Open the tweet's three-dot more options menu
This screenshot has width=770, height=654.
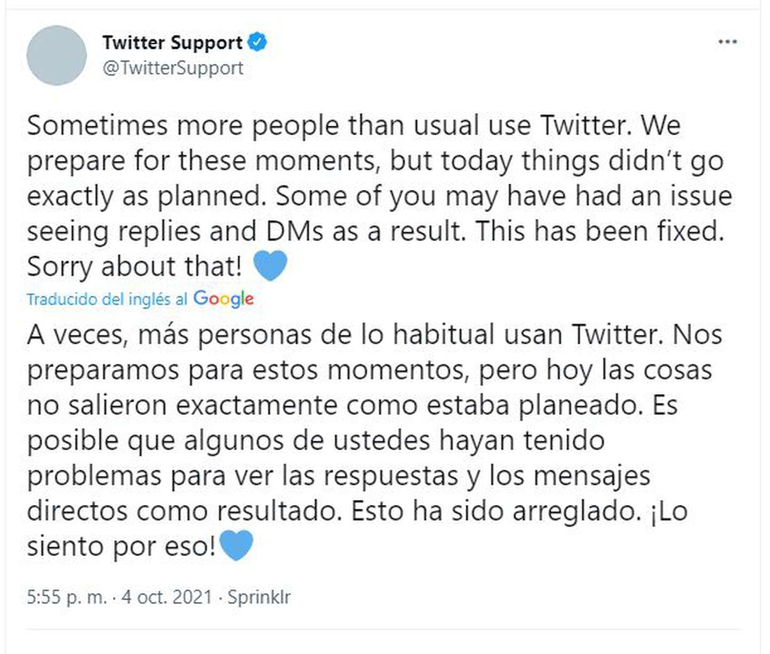tap(727, 45)
